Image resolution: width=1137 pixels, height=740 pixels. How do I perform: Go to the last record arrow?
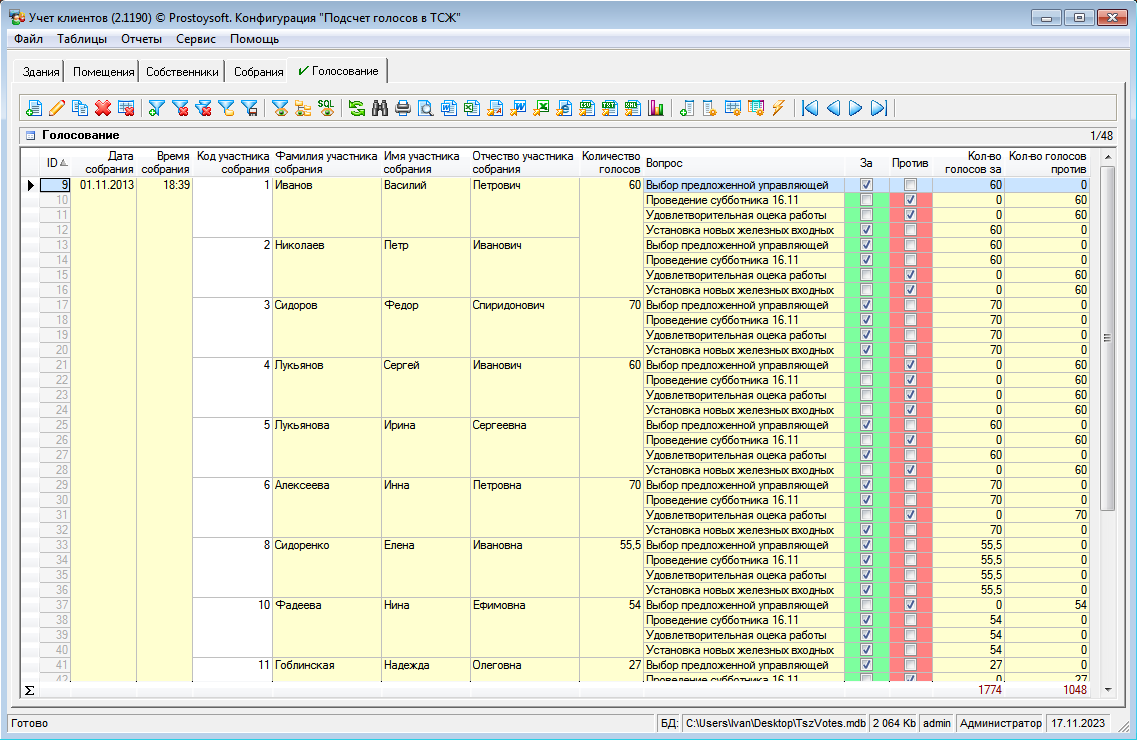879,108
